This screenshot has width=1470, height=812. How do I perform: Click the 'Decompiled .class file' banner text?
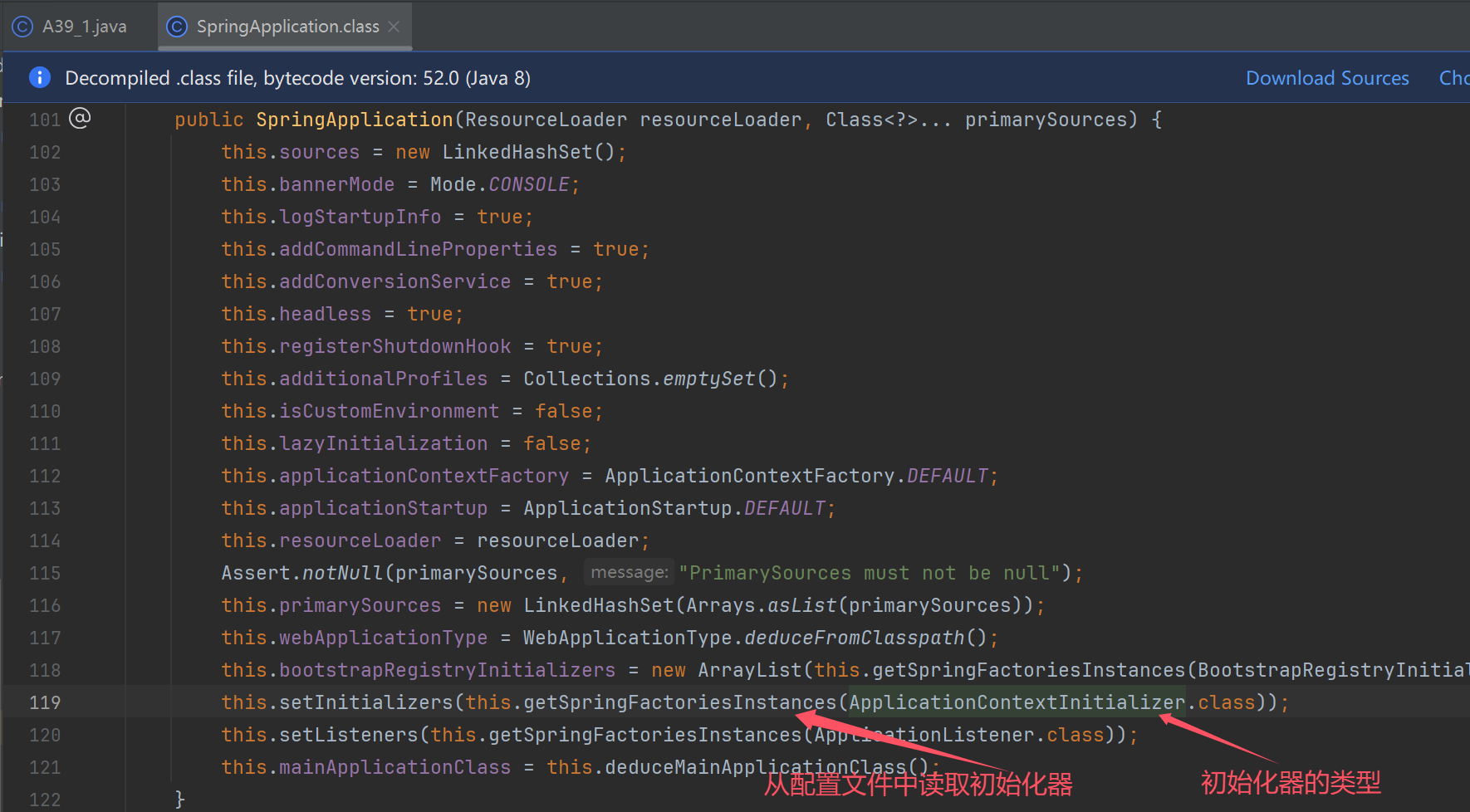tap(297, 78)
